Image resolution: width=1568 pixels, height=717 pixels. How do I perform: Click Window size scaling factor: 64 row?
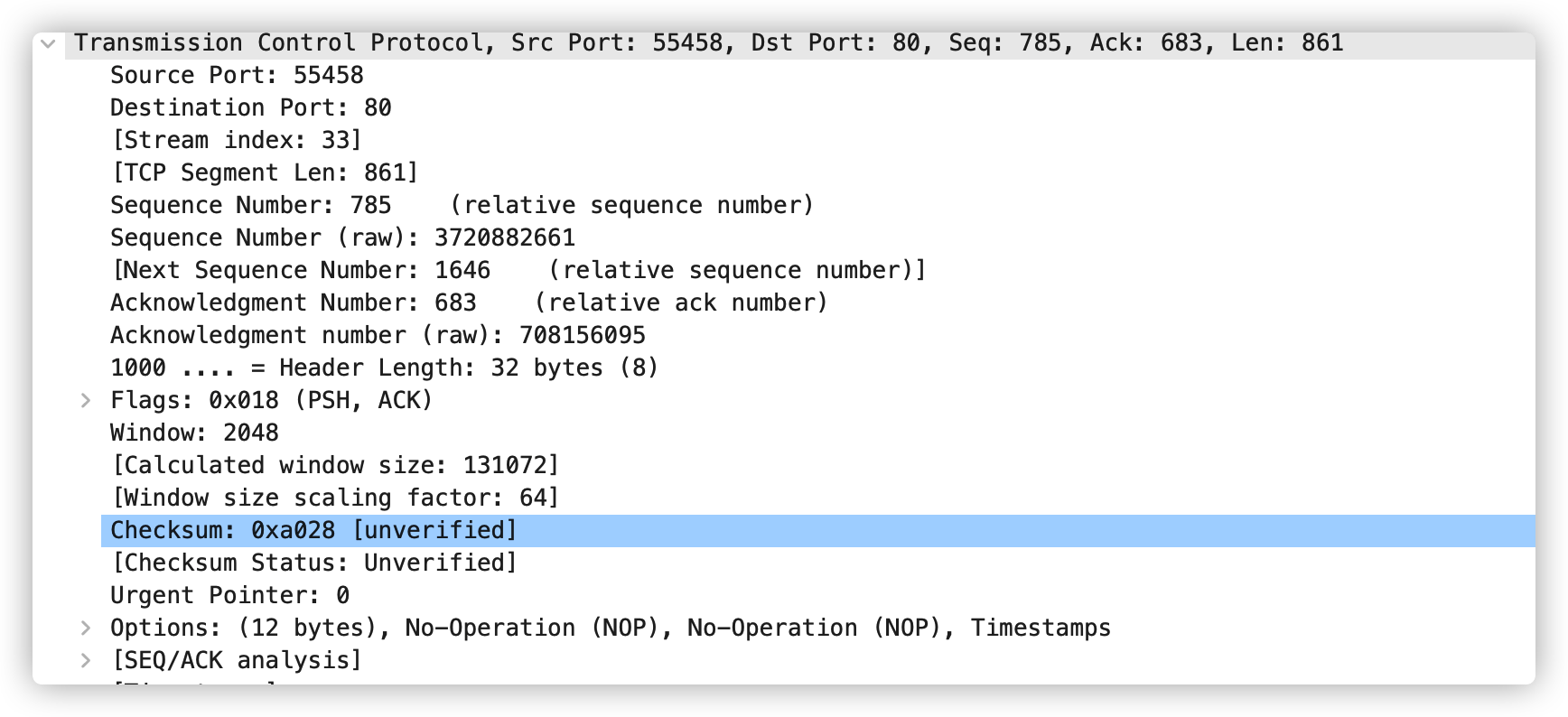[334, 498]
